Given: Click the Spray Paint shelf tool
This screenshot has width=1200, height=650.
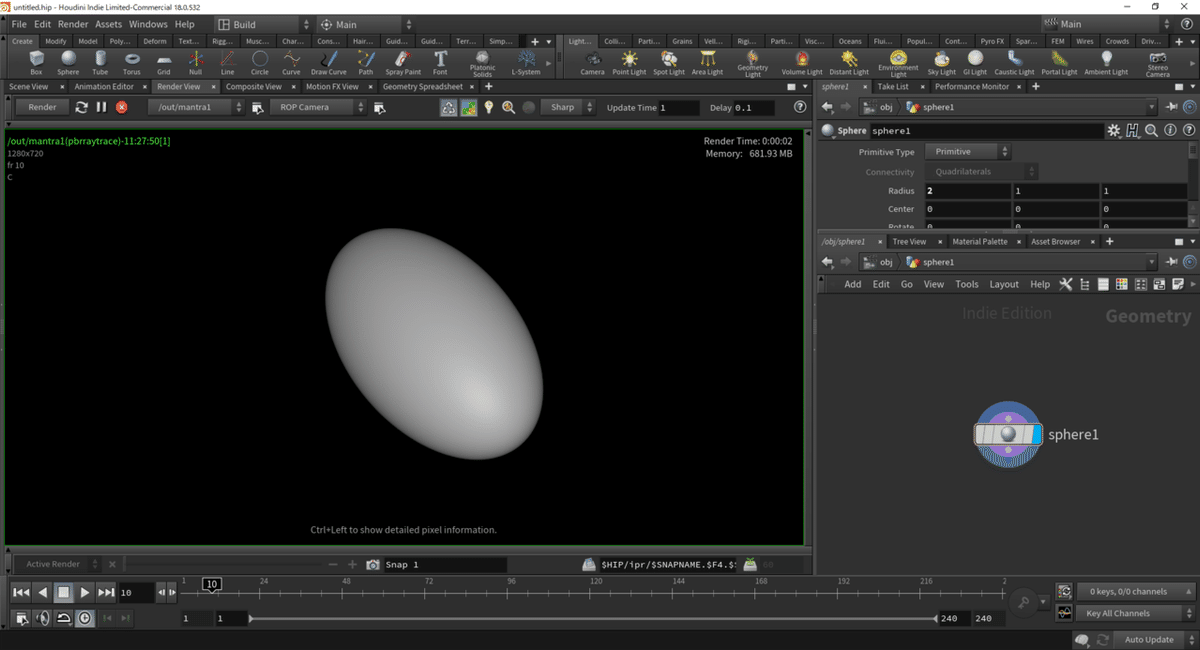Looking at the screenshot, I should point(401,63).
